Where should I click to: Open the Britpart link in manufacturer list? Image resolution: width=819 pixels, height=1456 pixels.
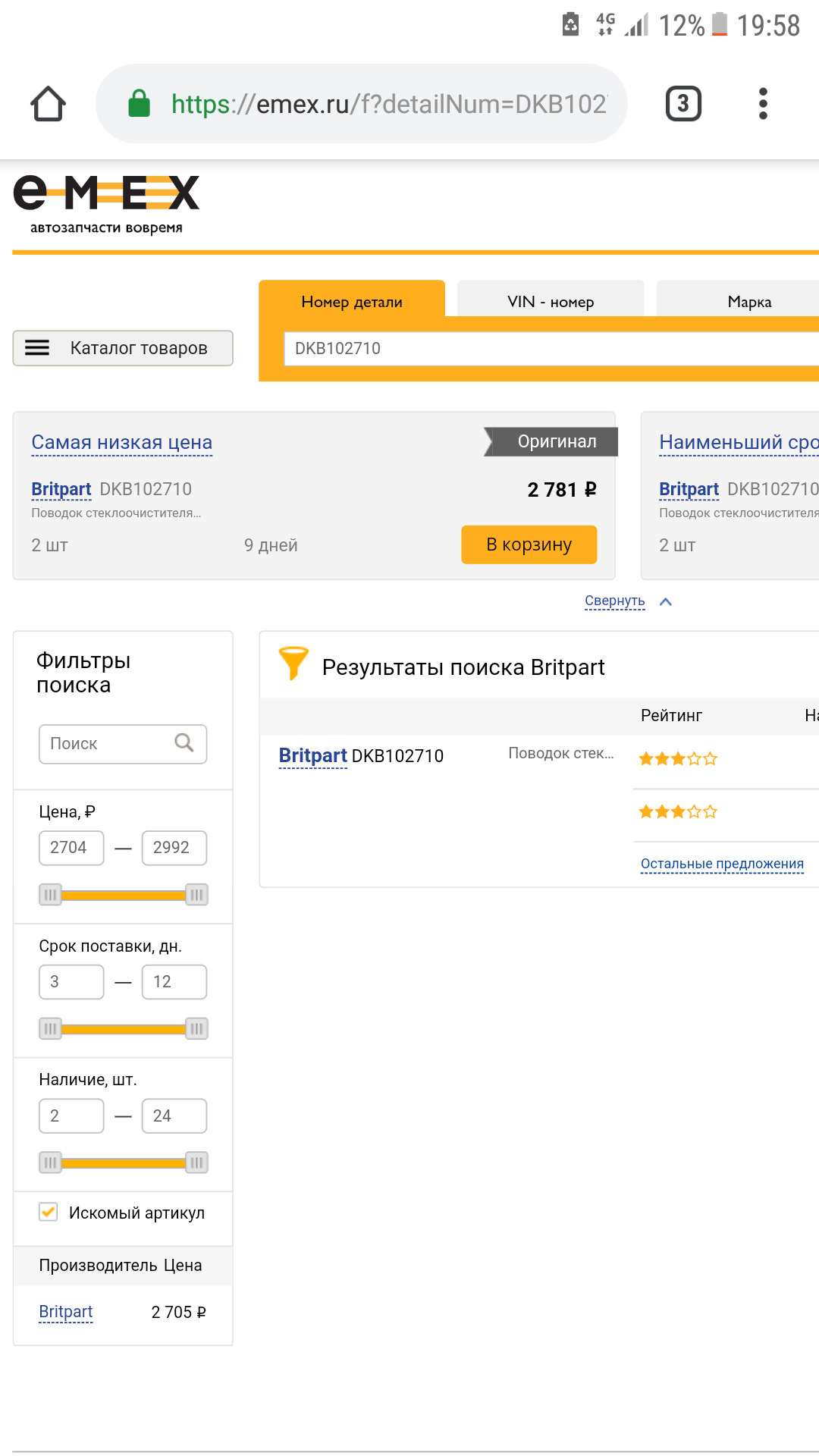[66, 1312]
